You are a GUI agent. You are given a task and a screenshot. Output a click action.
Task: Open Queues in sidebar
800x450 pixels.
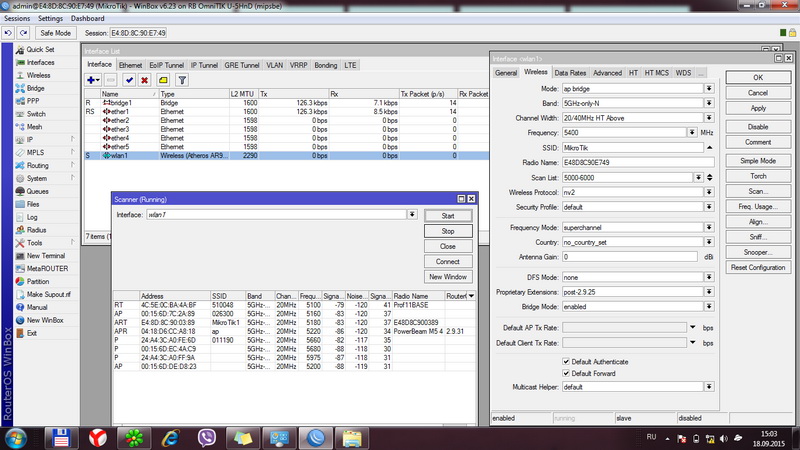(x=37, y=191)
